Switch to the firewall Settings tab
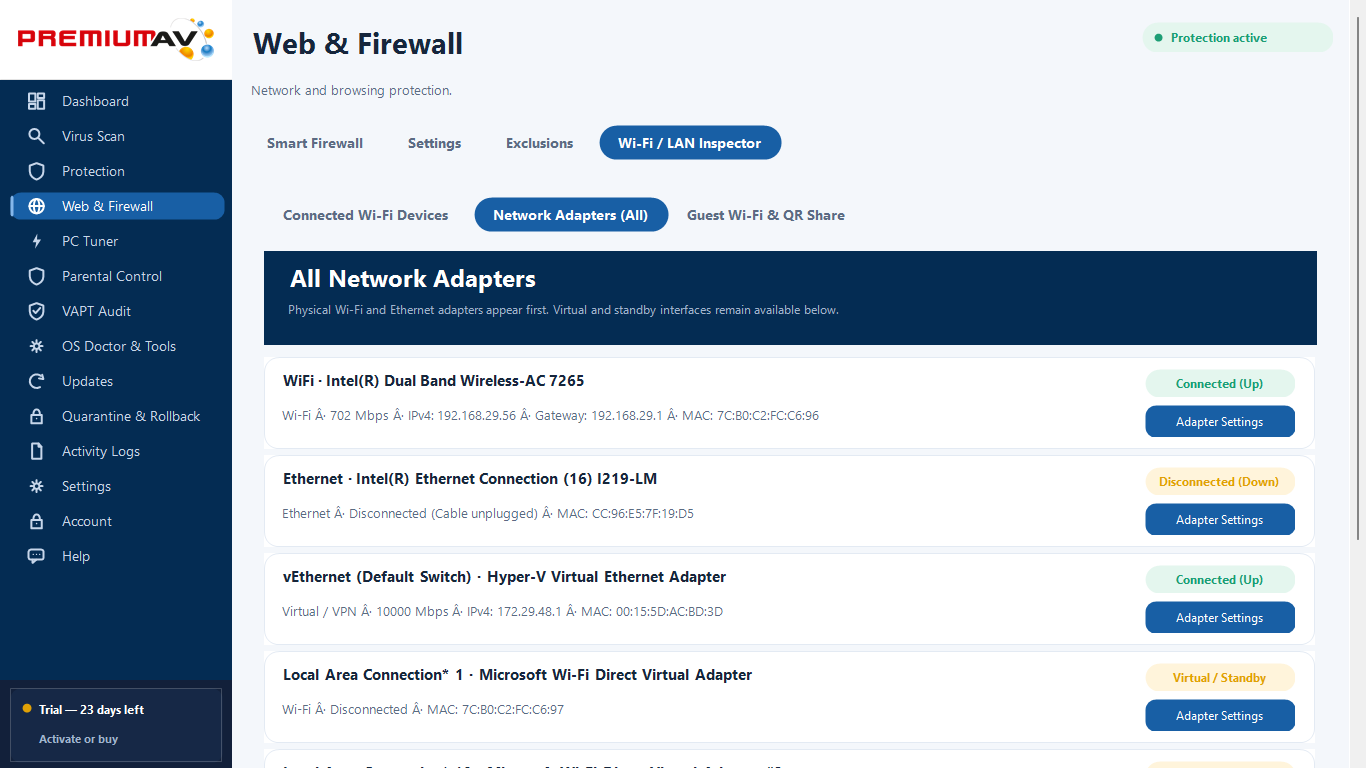This screenshot has height=768, width=1366. pos(434,143)
